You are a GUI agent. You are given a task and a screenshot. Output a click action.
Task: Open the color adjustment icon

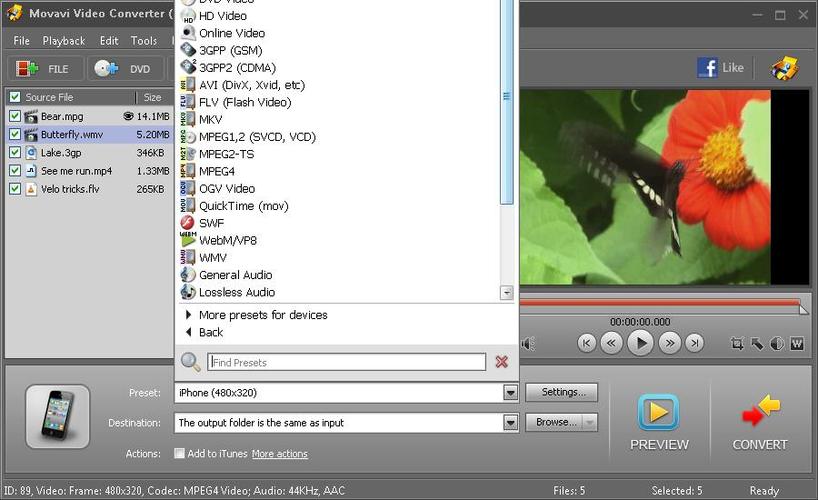(x=777, y=343)
